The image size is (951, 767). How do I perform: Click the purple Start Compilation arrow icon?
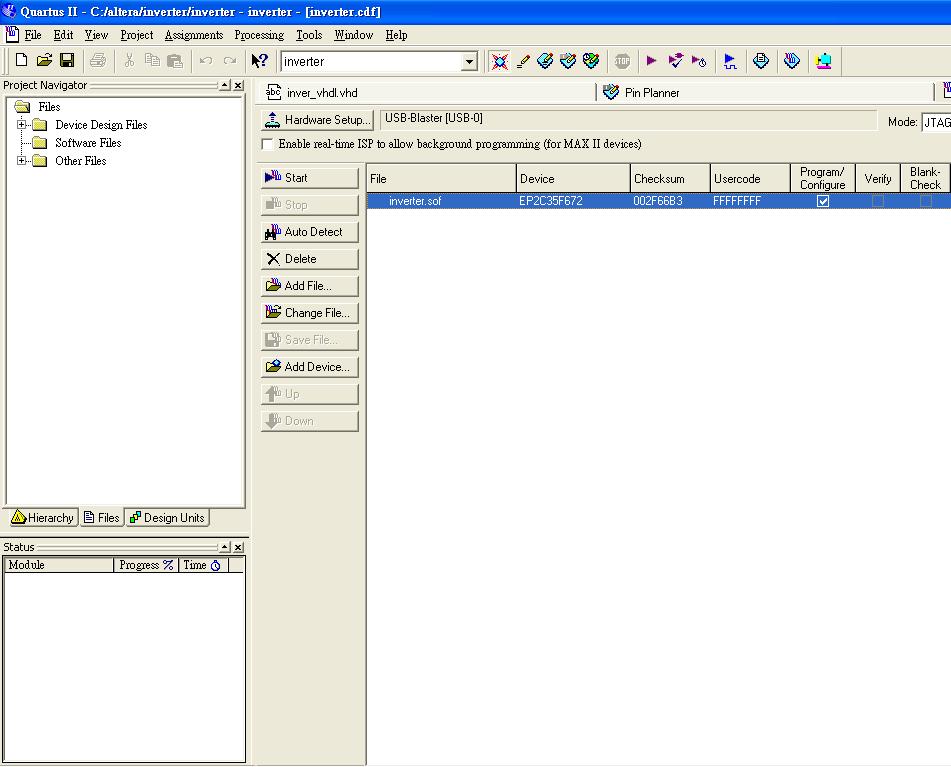point(652,61)
